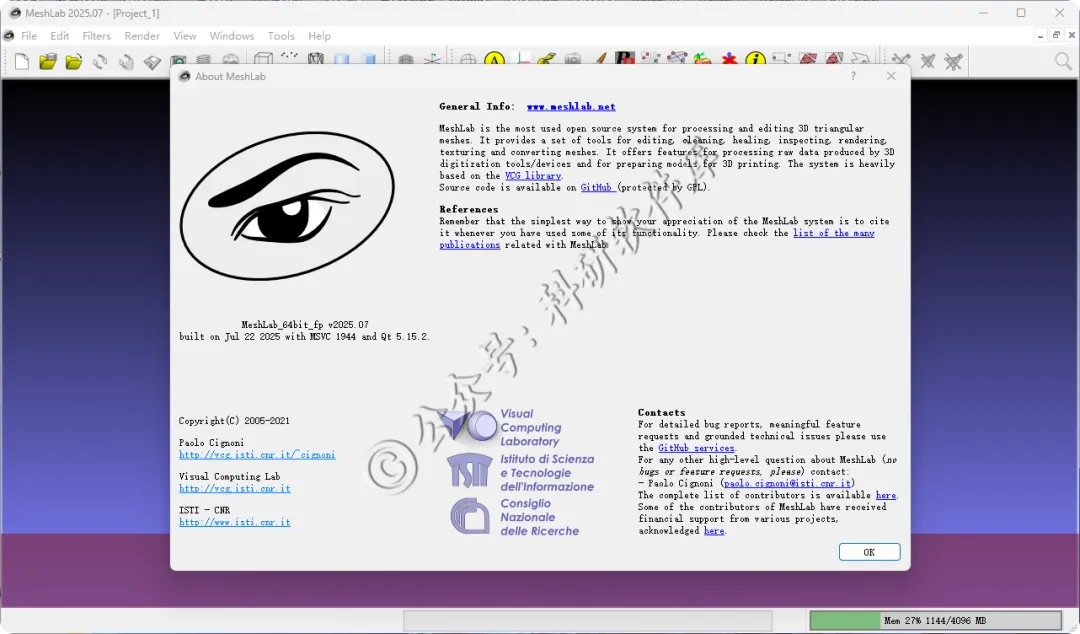Open the Render menu
Image resolution: width=1080 pixels, height=634 pixels.
(x=142, y=36)
